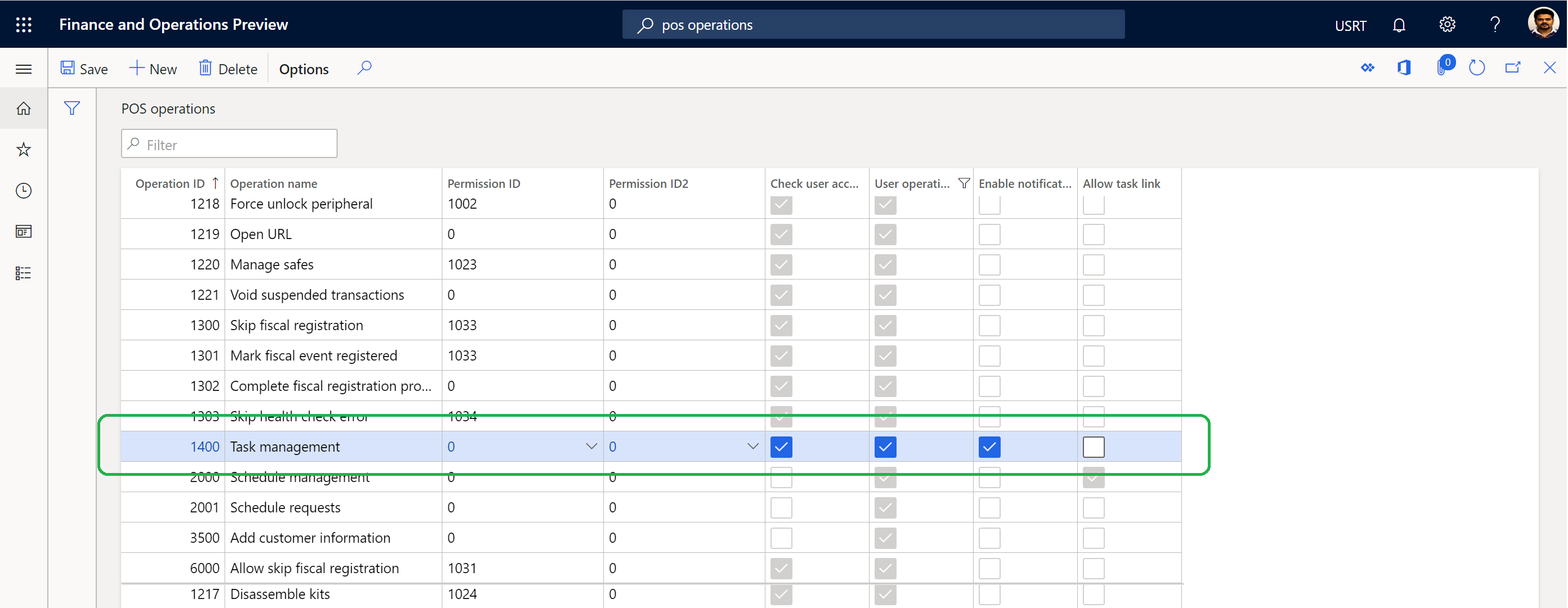
Task: Click the Help question mark icon
Action: (1493, 24)
